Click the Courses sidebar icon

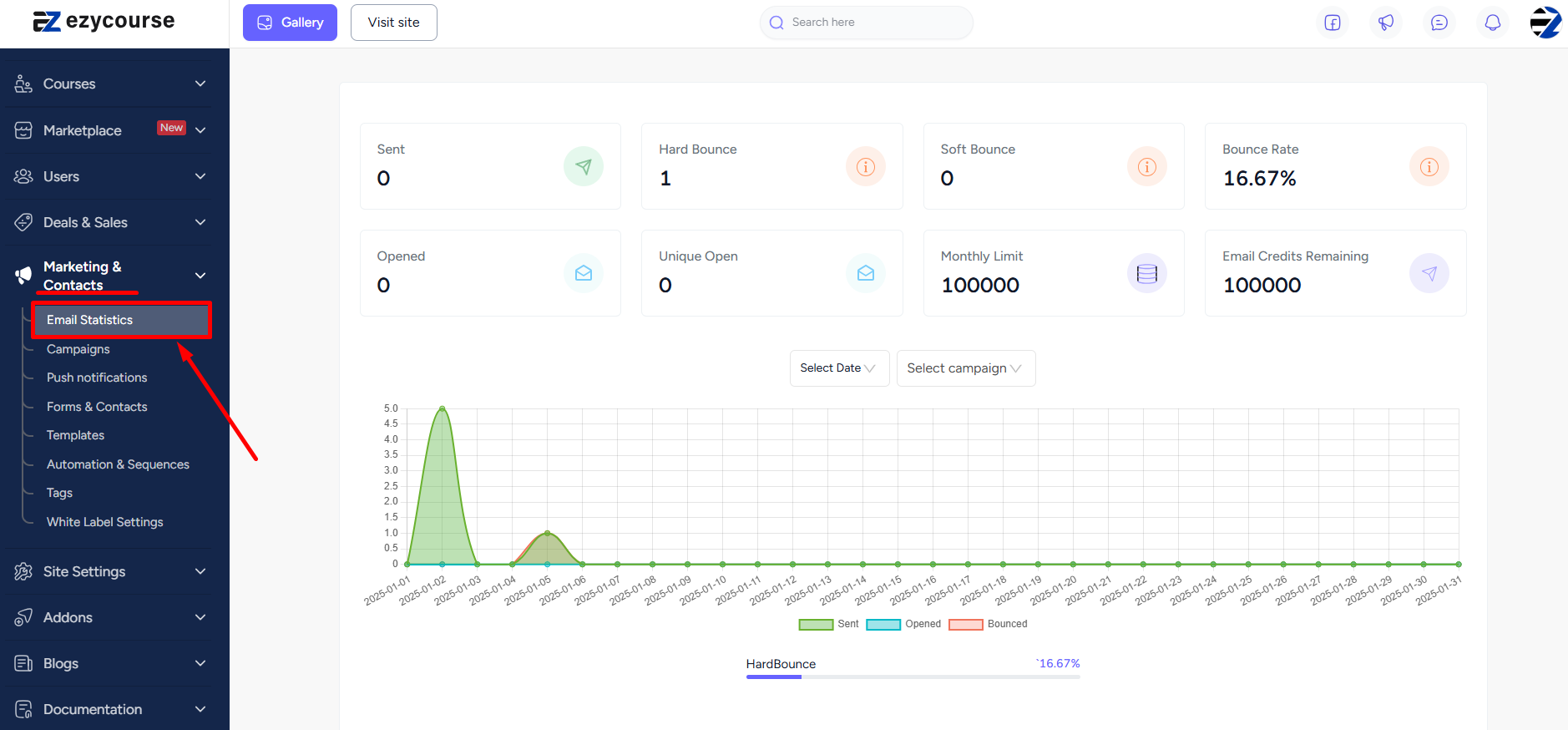(23, 84)
